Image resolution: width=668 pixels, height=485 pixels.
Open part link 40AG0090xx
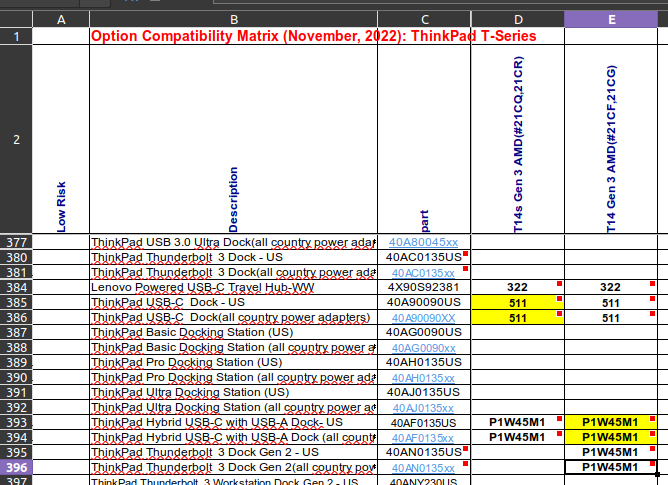(423, 348)
